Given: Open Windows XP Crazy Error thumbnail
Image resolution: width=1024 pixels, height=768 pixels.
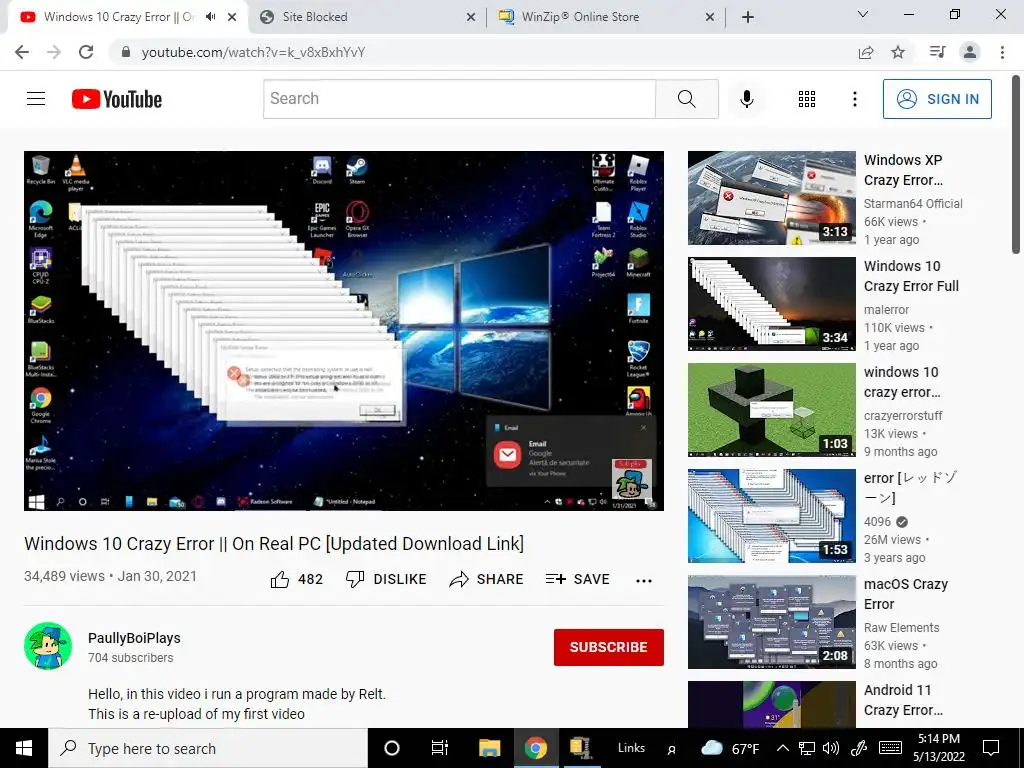Looking at the screenshot, I should point(772,198).
